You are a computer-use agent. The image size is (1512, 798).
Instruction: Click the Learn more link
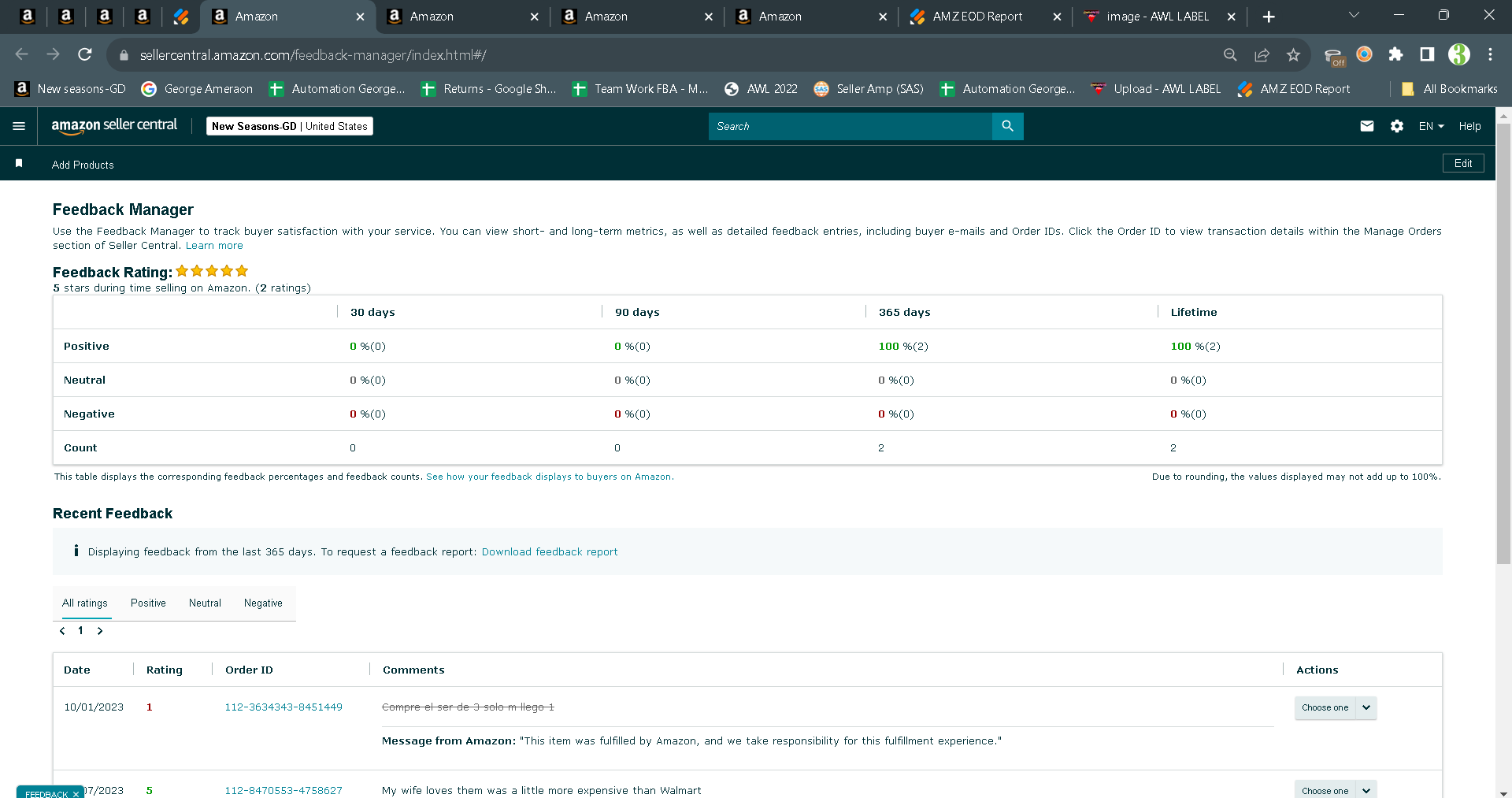pos(214,246)
